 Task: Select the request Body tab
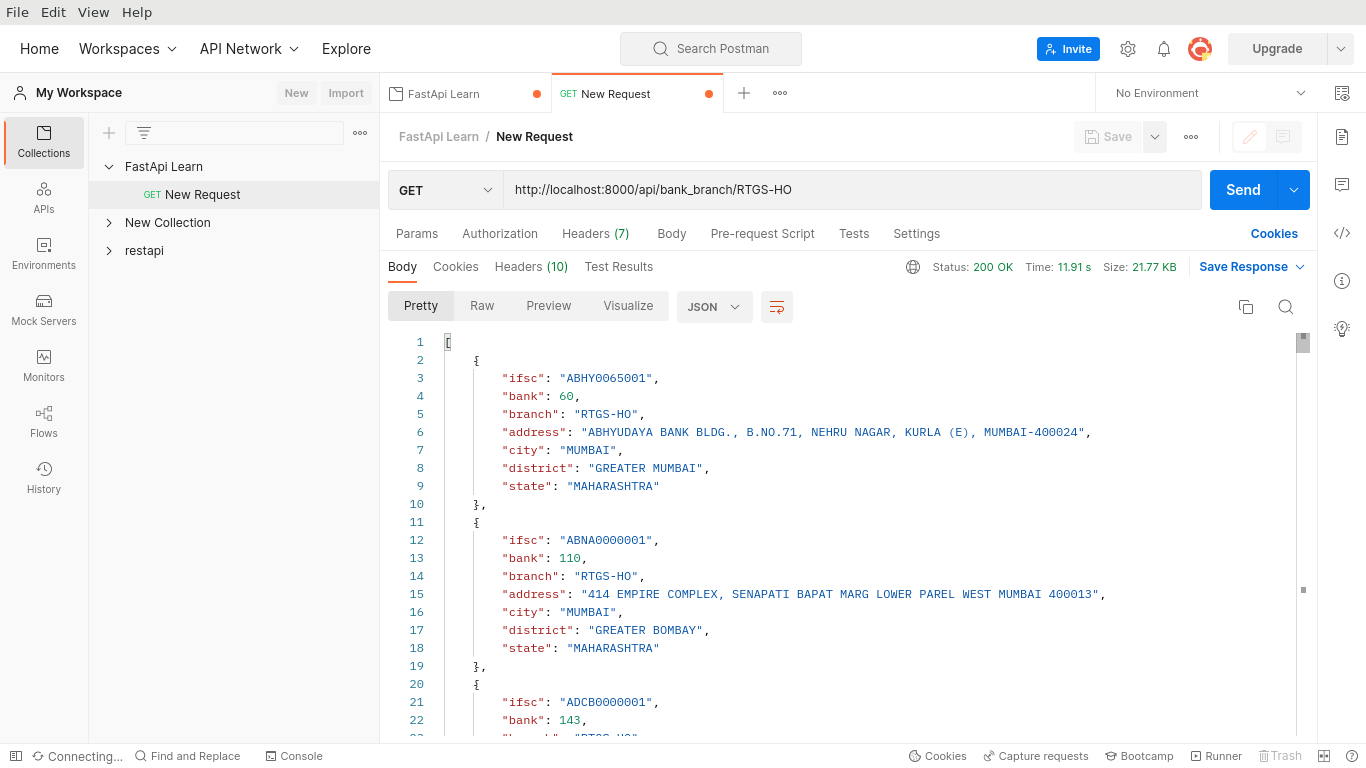pyautogui.click(x=672, y=234)
